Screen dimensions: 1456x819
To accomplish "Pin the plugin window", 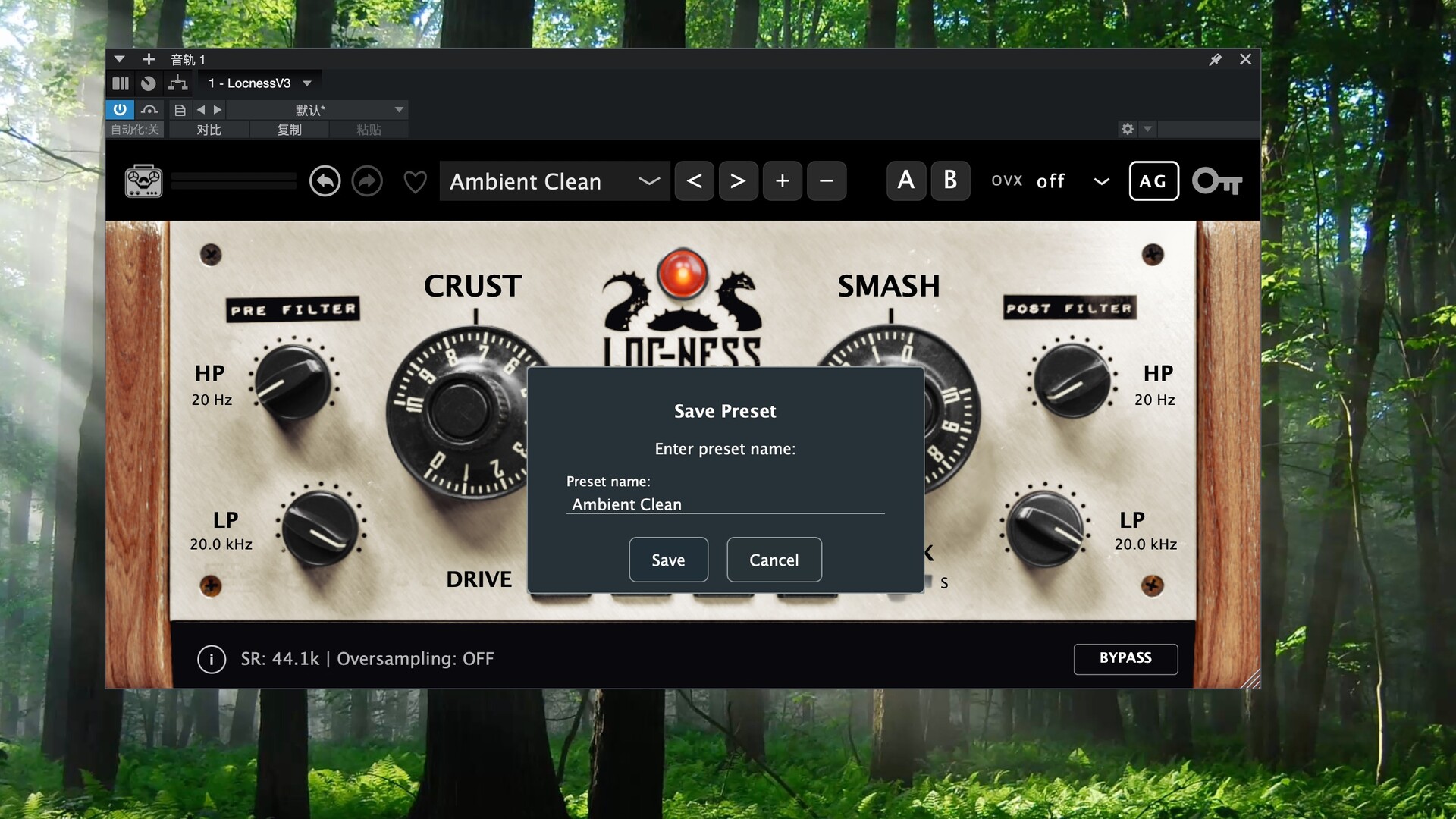I will click(1215, 59).
